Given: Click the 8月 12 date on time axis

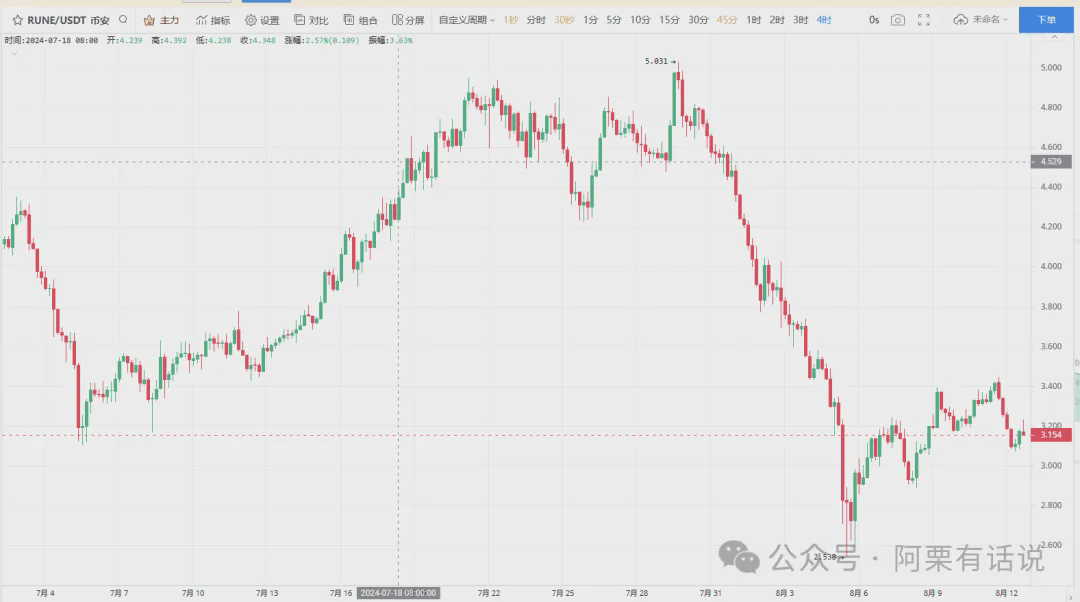Looking at the screenshot, I should pos(1006,593).
